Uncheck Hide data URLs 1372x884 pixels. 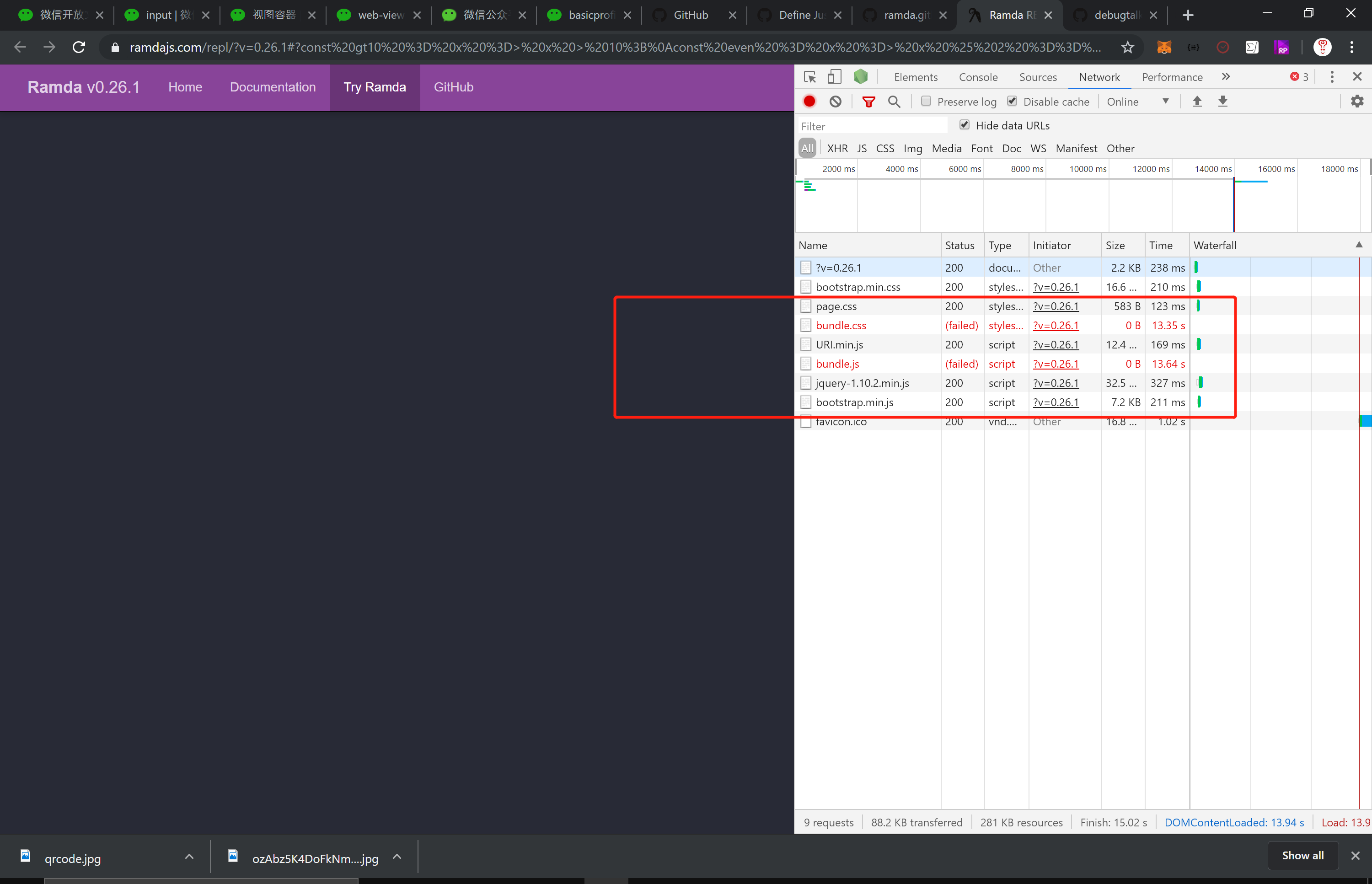tap(965, 124)
